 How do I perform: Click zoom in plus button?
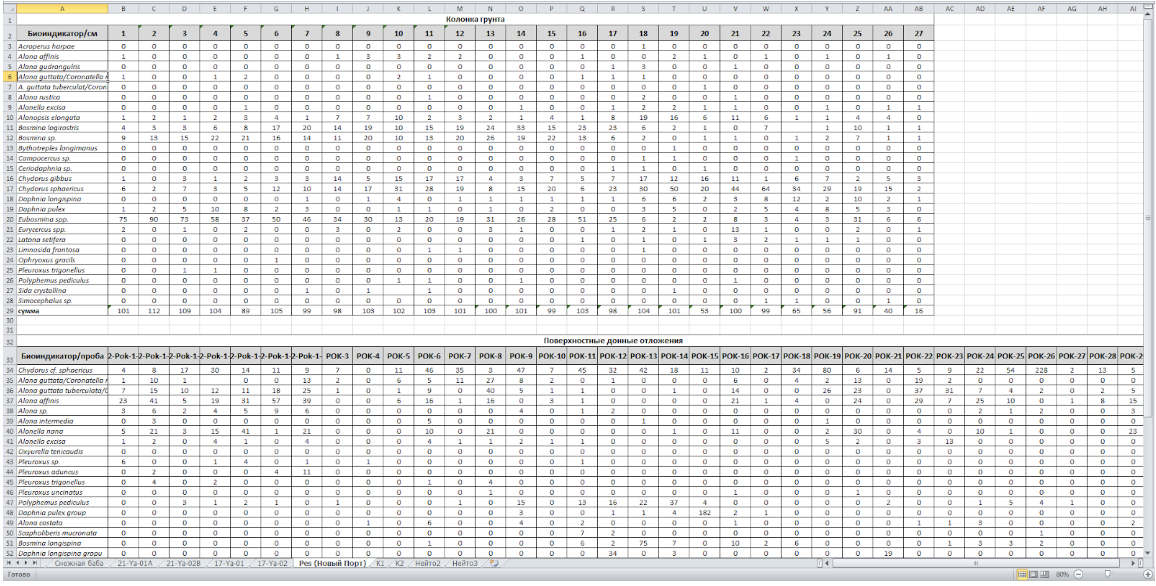pos(1148,575)
